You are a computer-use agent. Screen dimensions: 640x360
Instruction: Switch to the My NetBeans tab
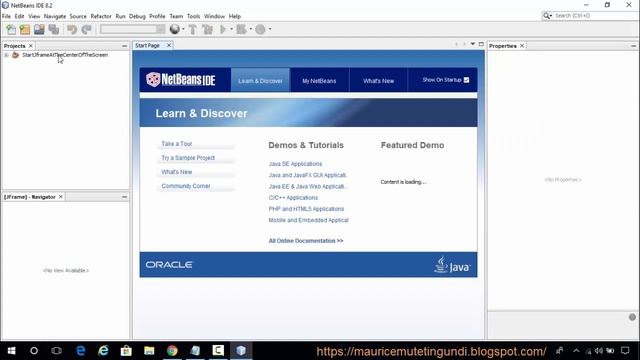click(x=319, y=80)
